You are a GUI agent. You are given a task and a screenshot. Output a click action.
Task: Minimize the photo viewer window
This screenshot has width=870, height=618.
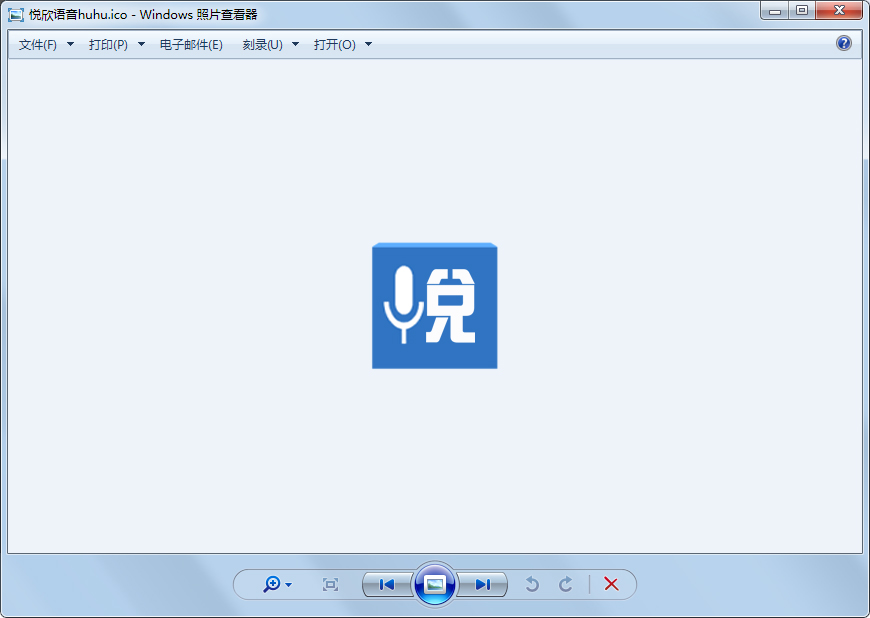(x=774, y=10)
